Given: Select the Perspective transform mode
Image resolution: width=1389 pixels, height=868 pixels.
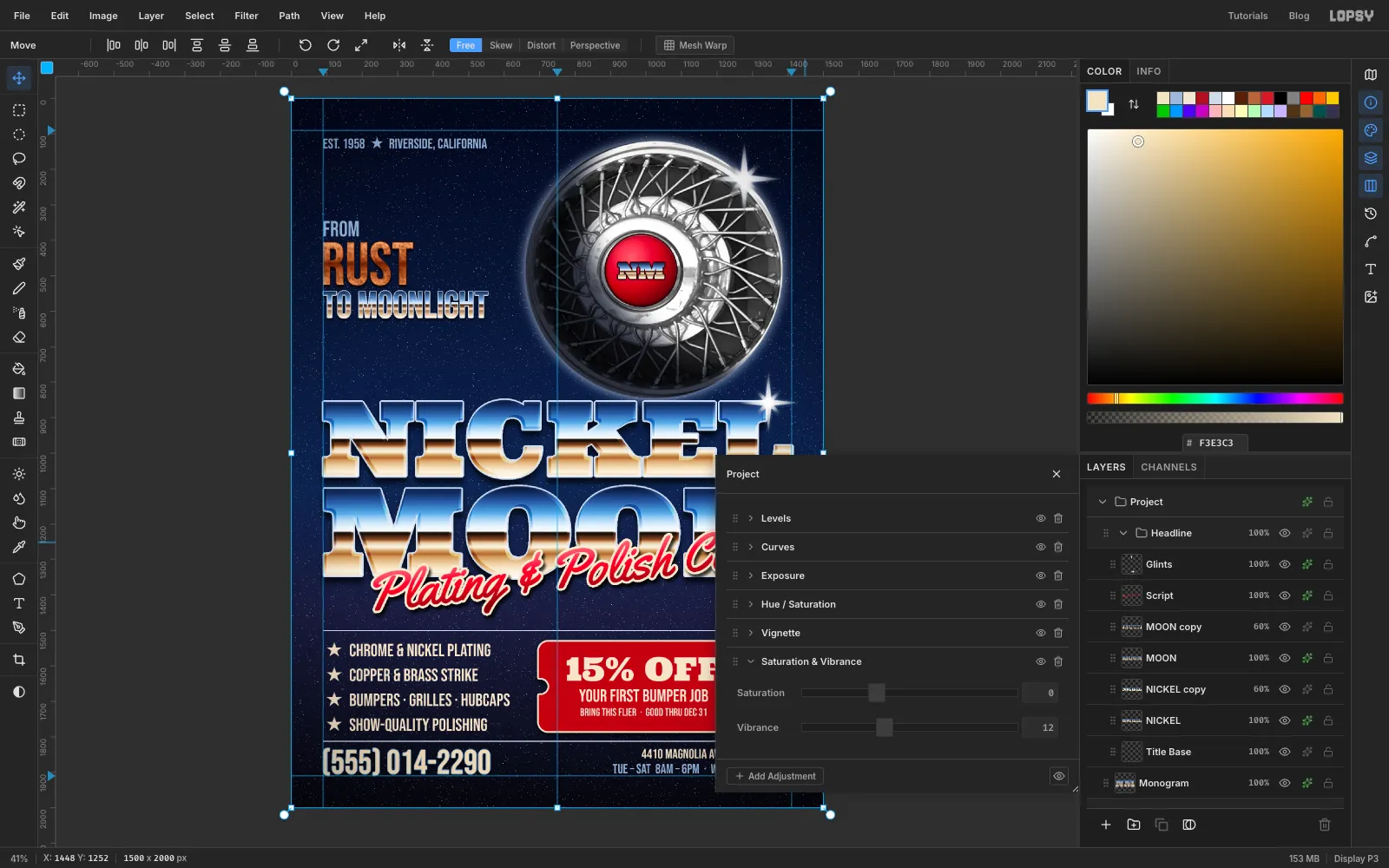Looking at the screenshot, I should point(595,45).
